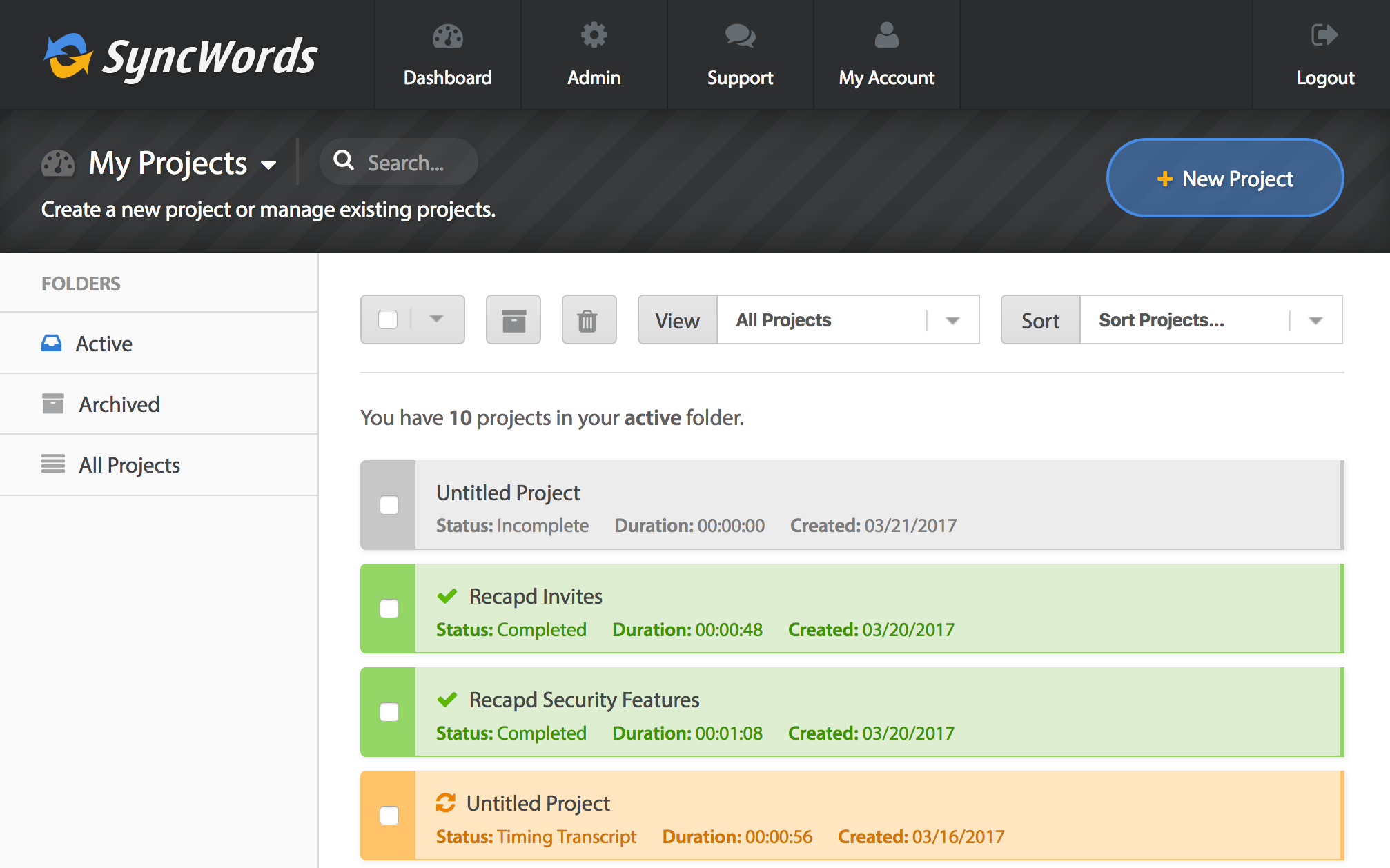This screenshot has width=1390, height=868.
Task: Select the Active folder
Action: pos(159,343)
